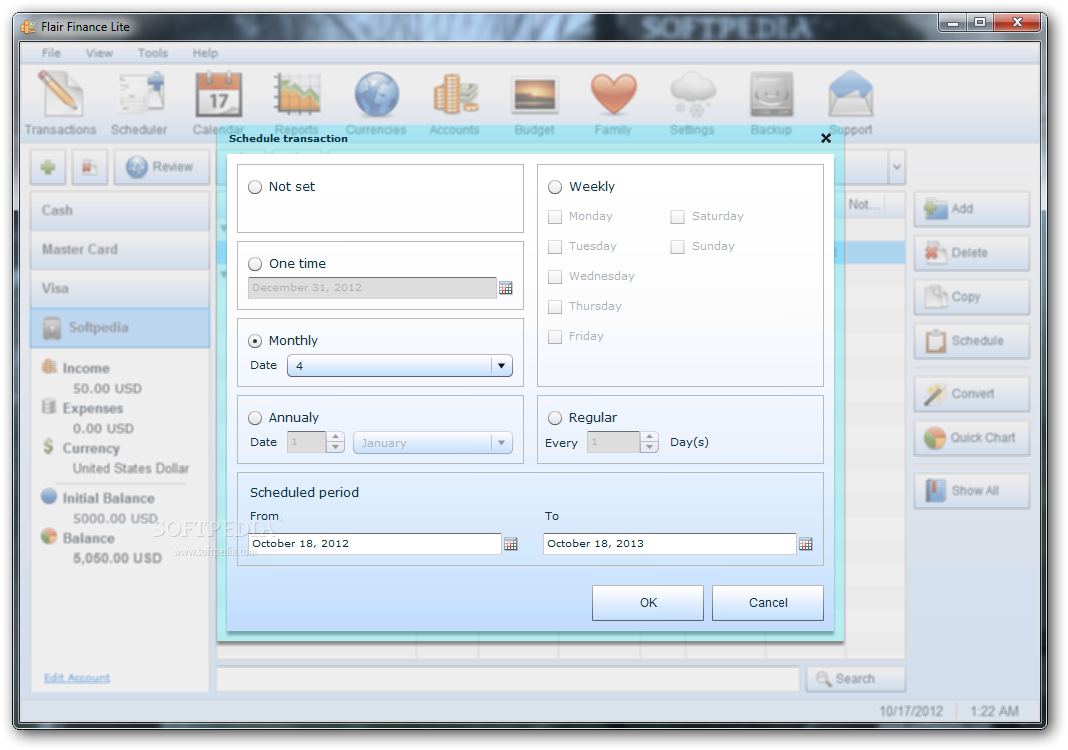Close the Schedule transaction dialog
Viewport: 1068px width, 750px height.
(826, 138)
